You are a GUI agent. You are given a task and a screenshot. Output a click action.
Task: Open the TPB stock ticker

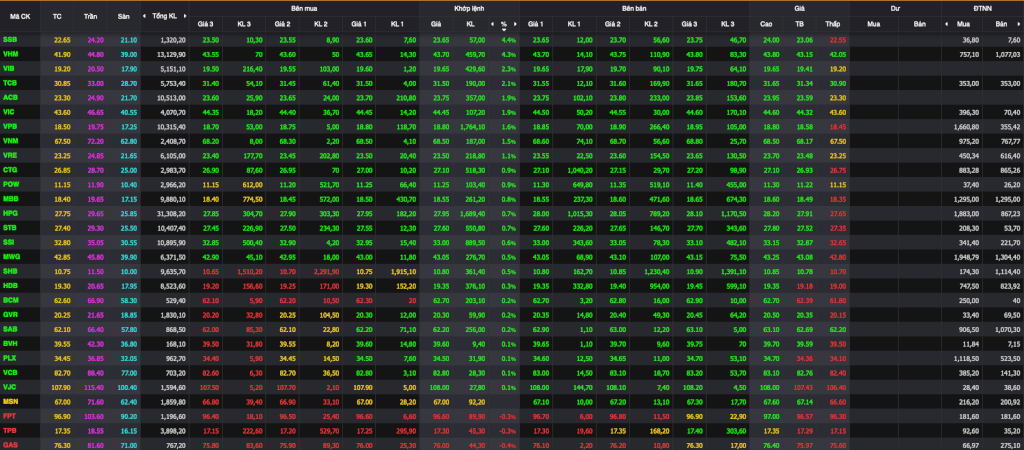(10, 430)
